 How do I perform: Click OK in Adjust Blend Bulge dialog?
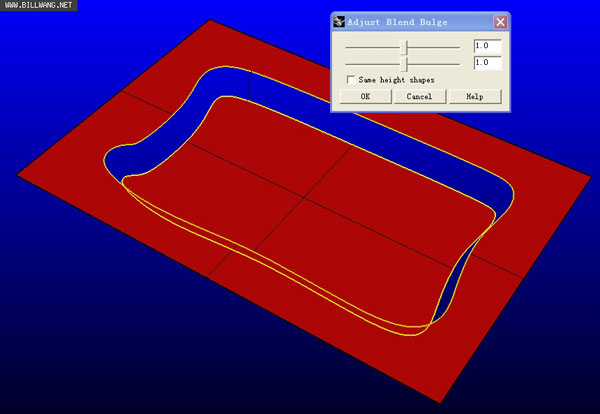point(365,96)
